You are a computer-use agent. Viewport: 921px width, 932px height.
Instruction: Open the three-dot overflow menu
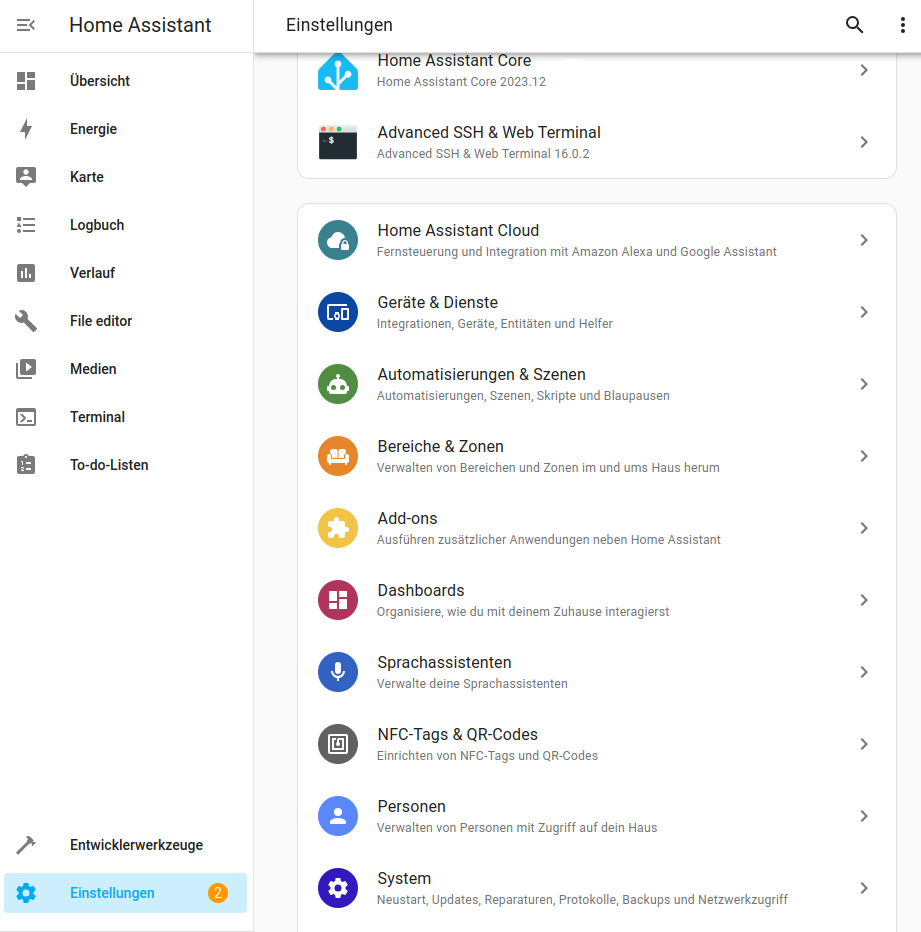point(903,24)
